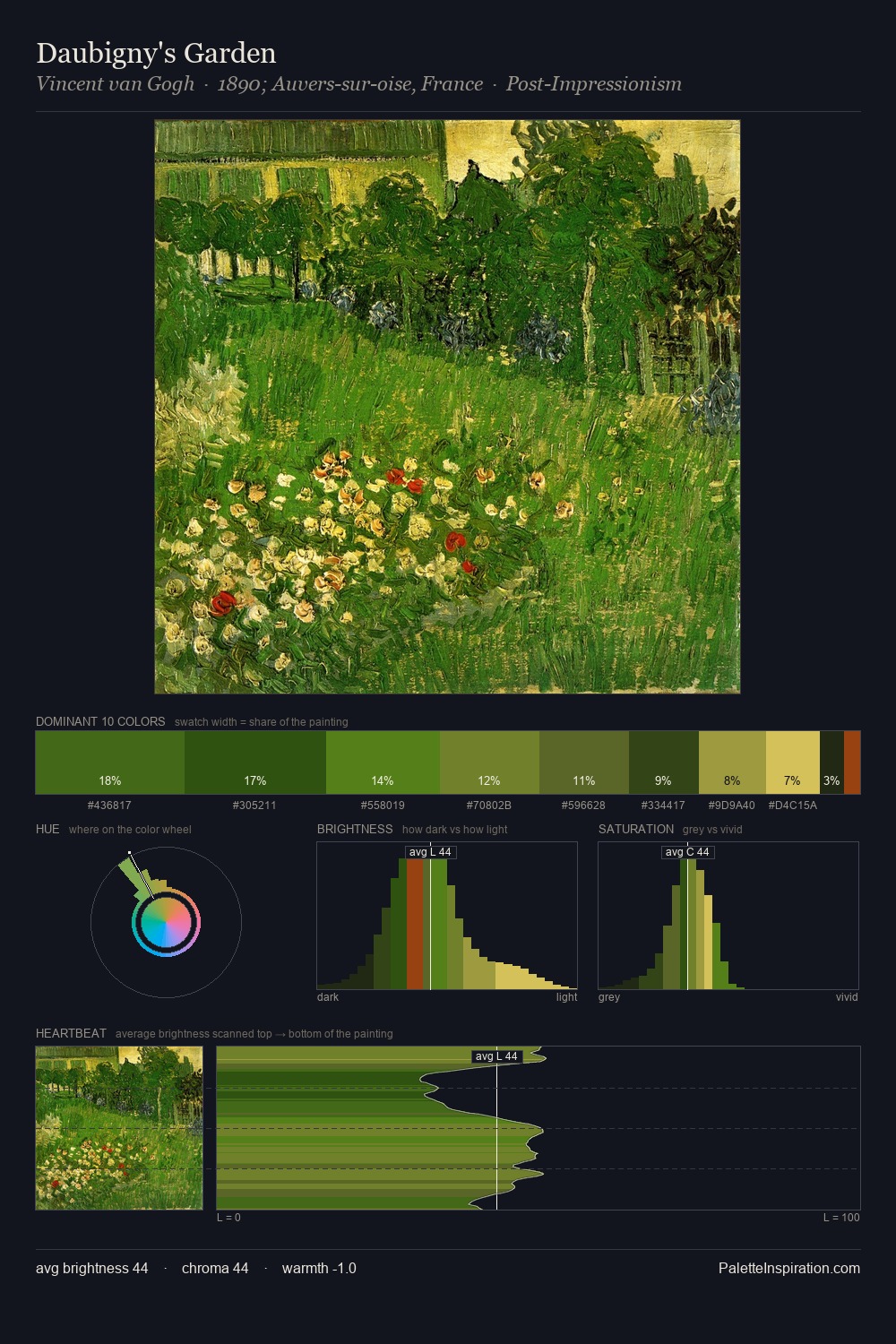896x1344 pixels.
Task: Pick the 7% pale yellow swatch
Action: tap(793, 762)
